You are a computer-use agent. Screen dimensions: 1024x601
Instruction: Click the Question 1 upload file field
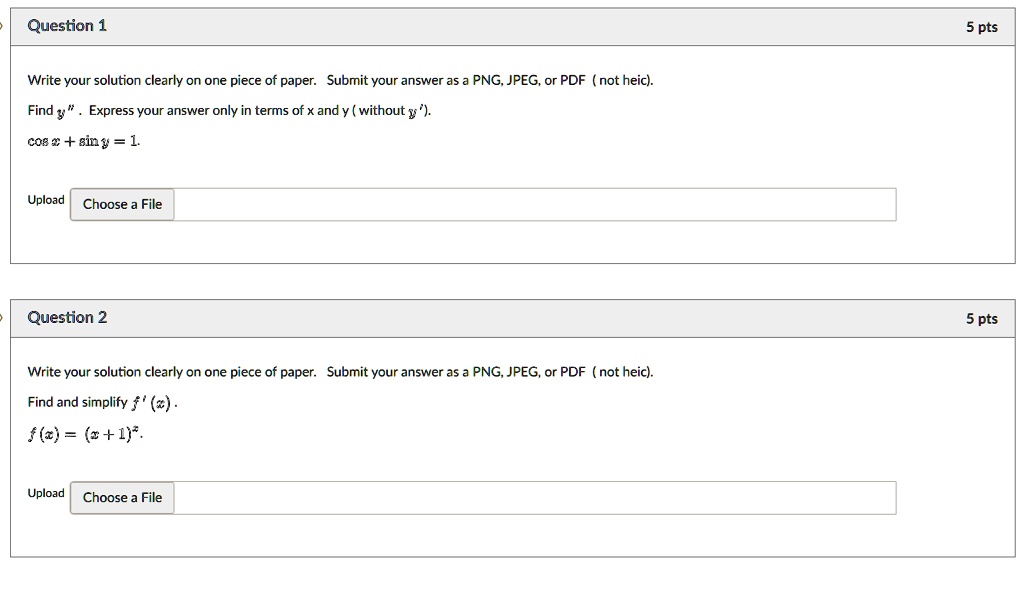click(x=535, y=204)
